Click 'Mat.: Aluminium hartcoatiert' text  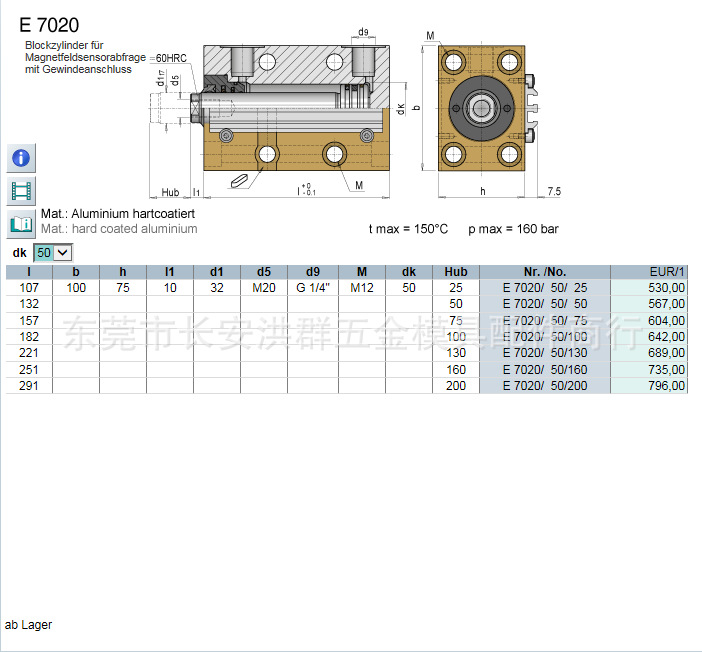[x=118, y=214]
